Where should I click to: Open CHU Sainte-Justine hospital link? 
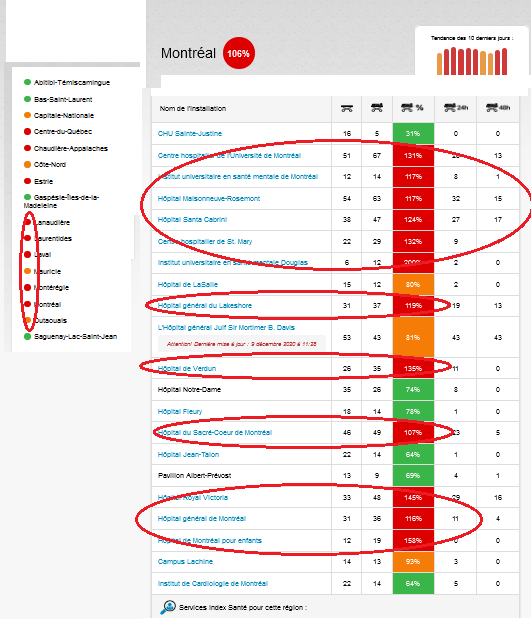coord(190,133)
